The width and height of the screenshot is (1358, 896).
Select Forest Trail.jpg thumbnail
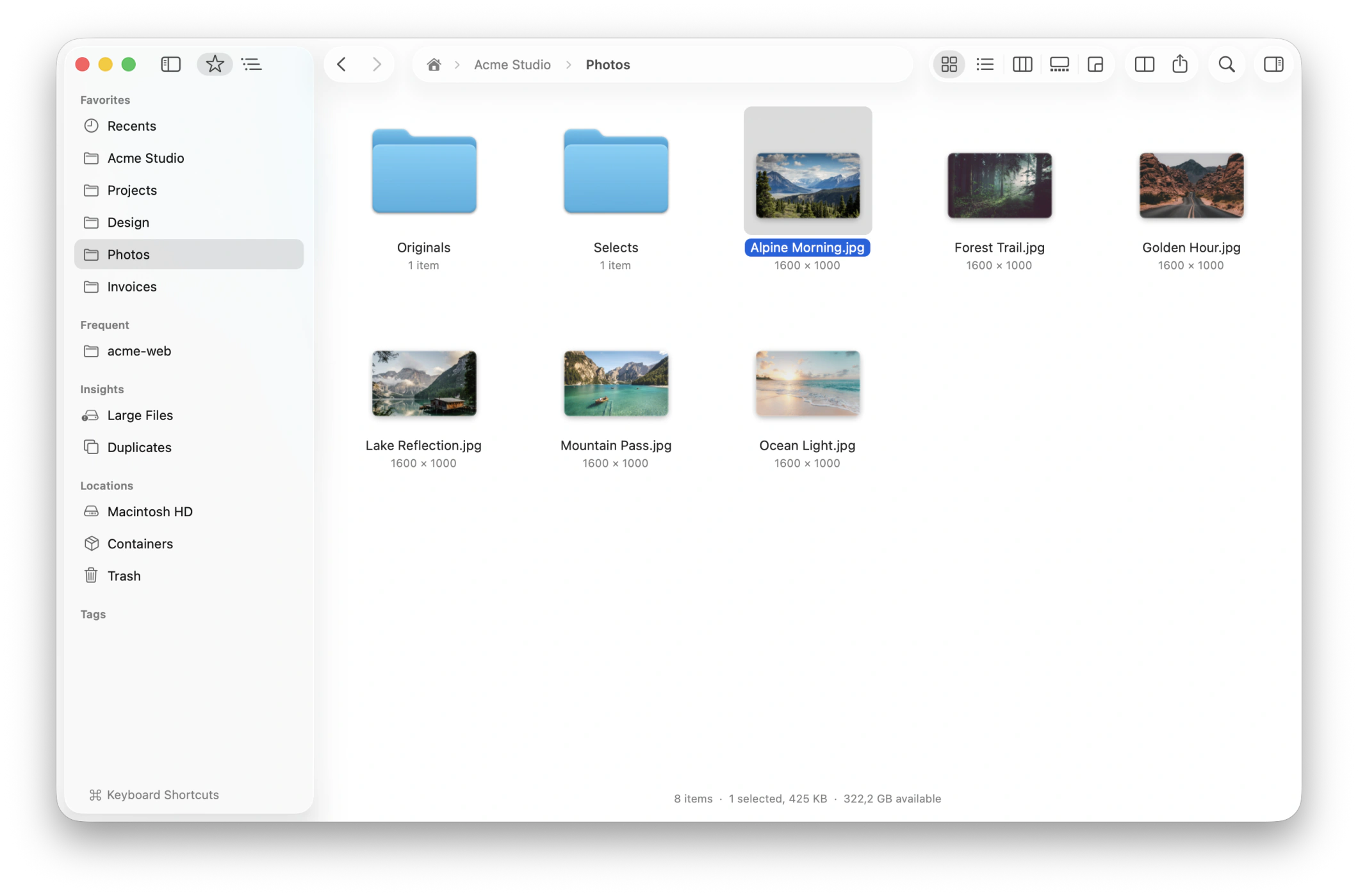(x=999, y=185)
